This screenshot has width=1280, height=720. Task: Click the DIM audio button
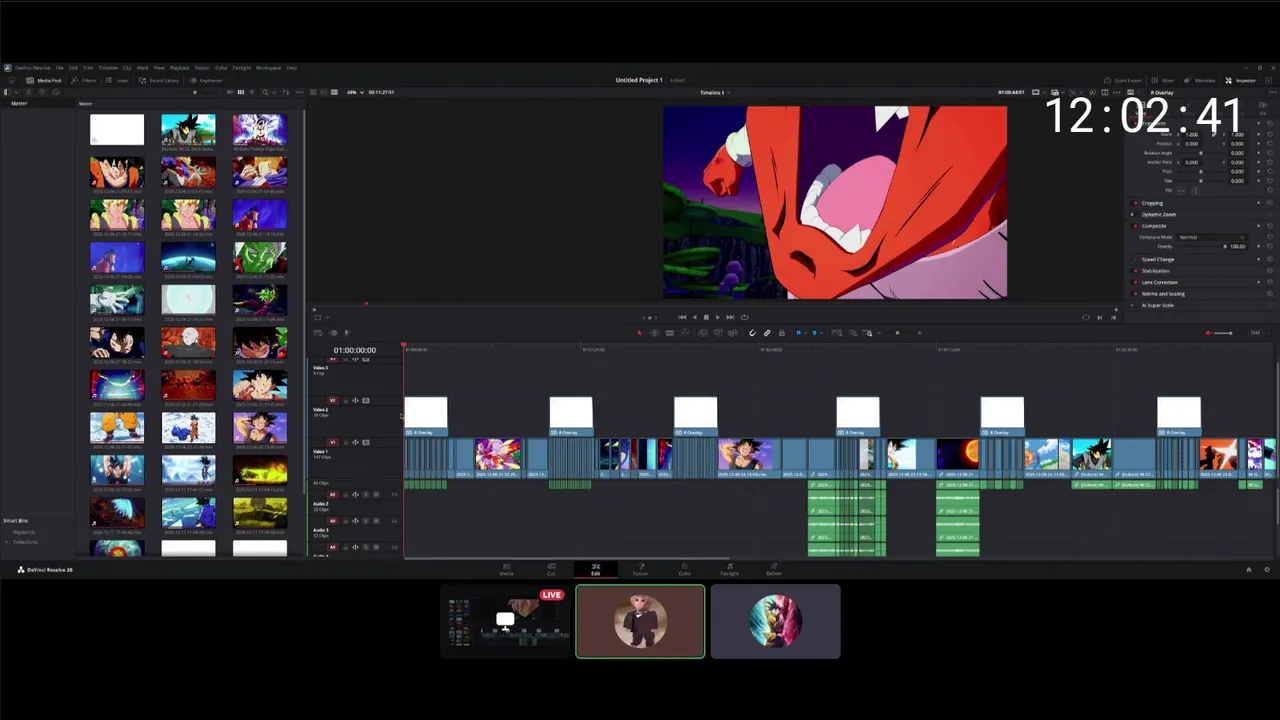[1256, 333]
